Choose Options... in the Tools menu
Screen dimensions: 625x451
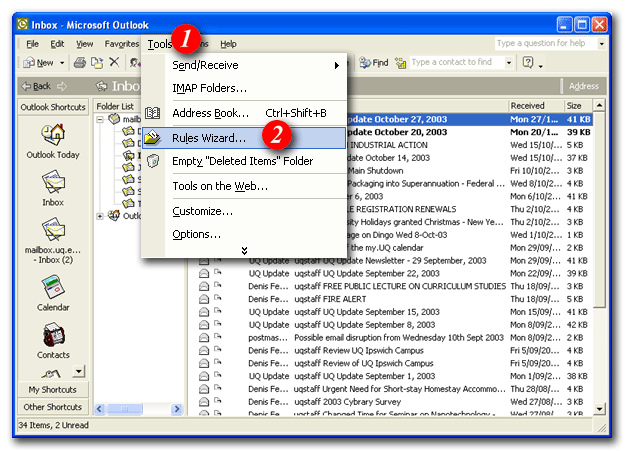pos(197,234)
